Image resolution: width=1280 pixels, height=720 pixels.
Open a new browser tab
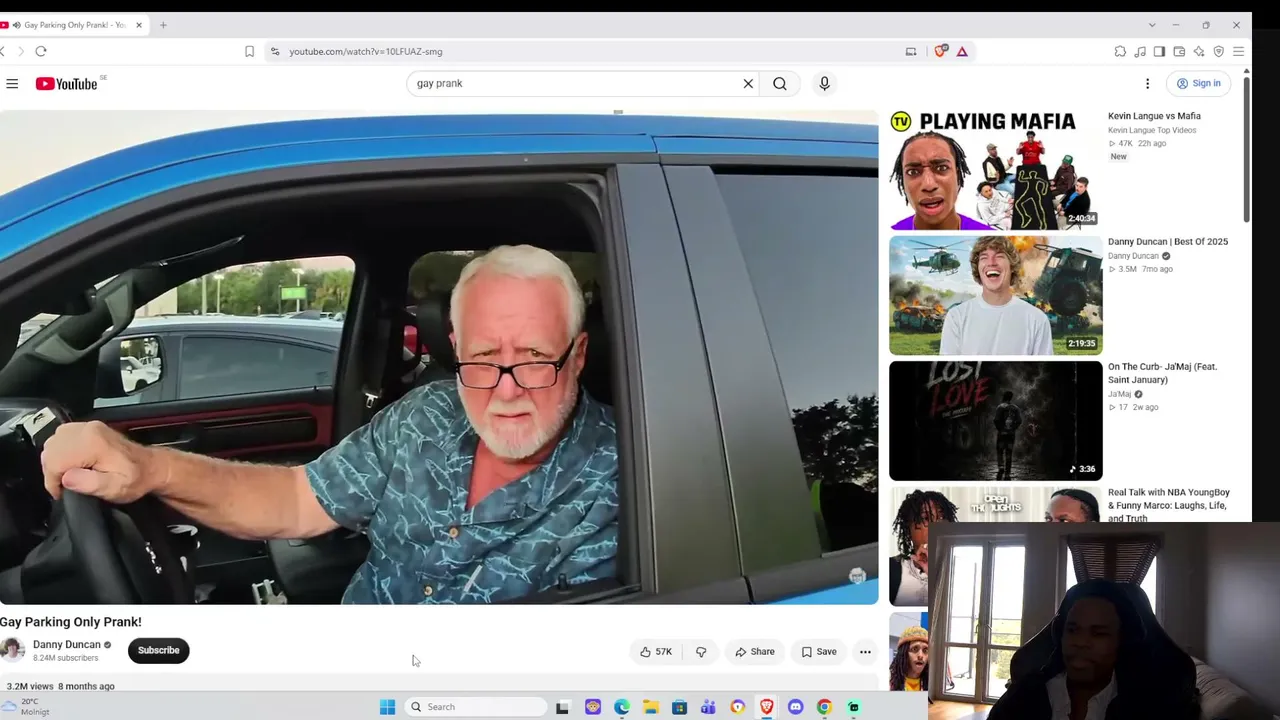tap(163, 25)
